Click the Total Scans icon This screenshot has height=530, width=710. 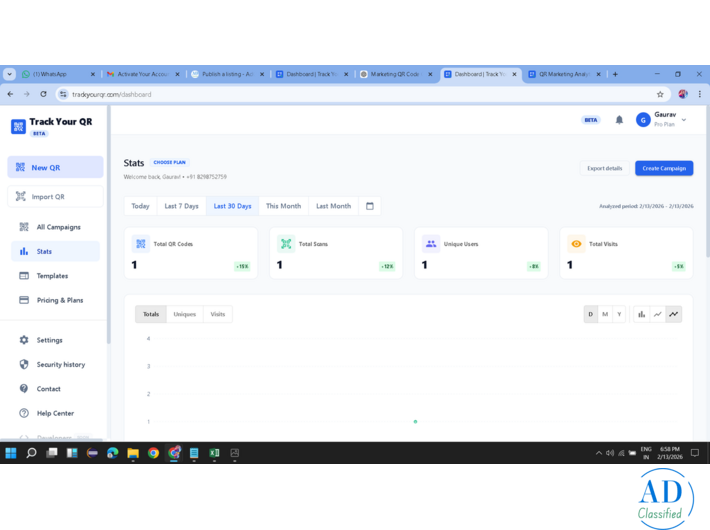(x=286, y=244)
